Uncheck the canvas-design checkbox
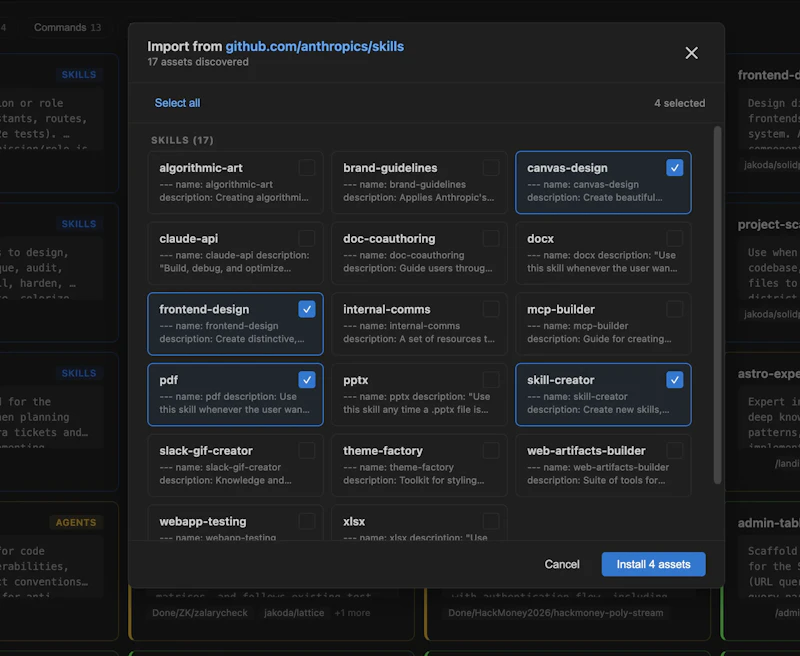 (x=674, y=167)
